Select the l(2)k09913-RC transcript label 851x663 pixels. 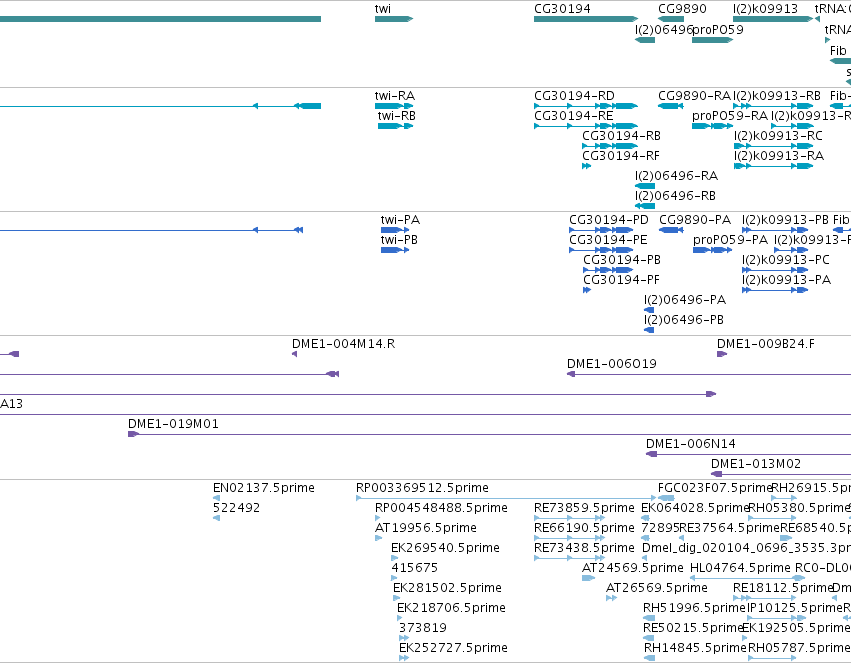click(778, 136)
